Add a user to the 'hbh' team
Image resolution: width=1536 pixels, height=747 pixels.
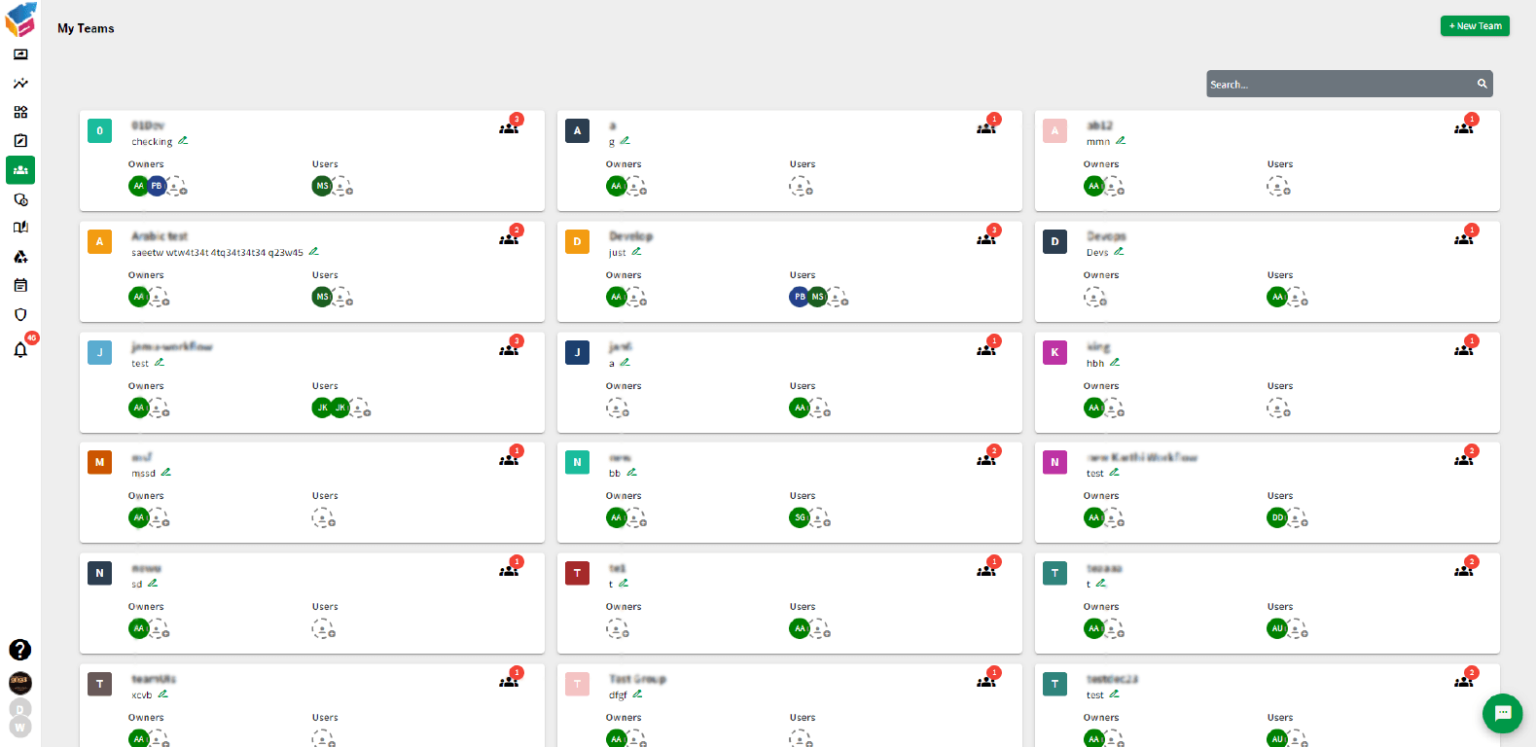tap(1278, 408)
